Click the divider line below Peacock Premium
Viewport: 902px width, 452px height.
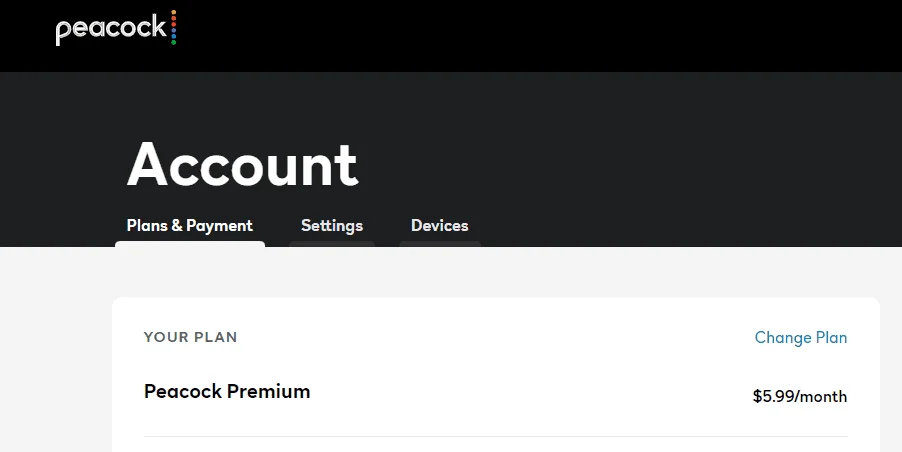pos(495,436)
